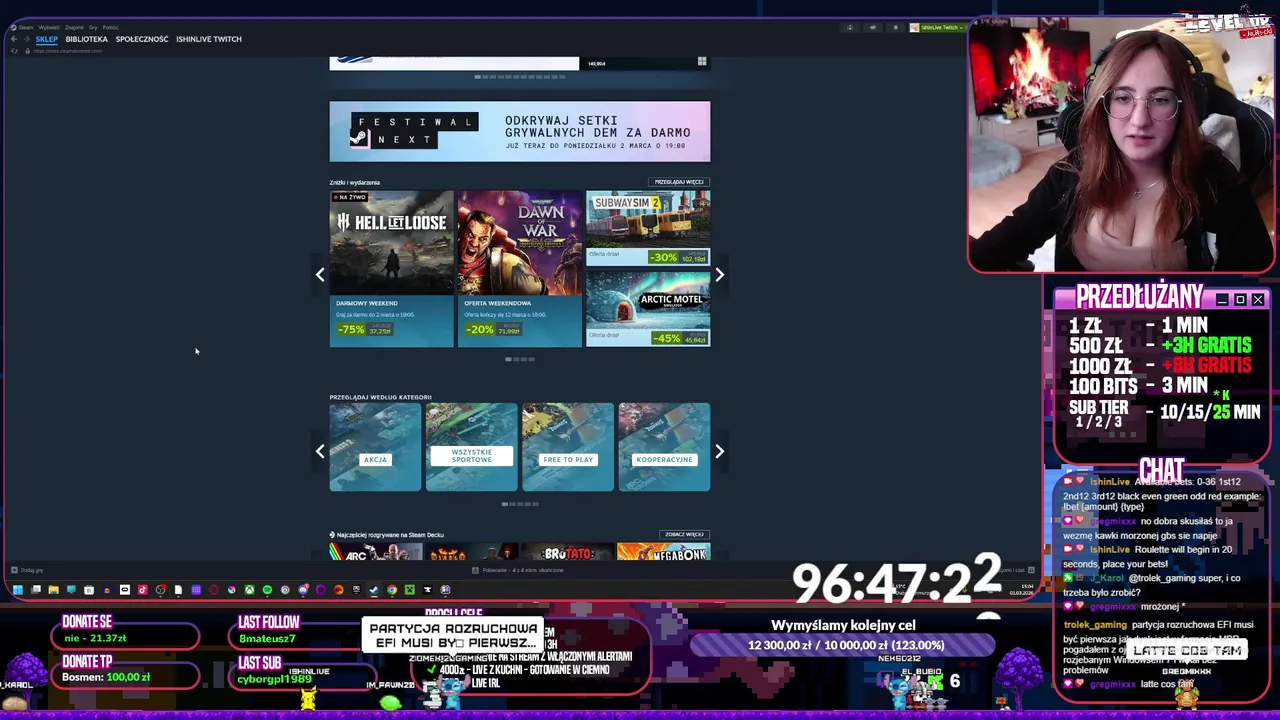The width and height of the screenshot is (1280, 720).
Task: Open the ARC Raiders thumbnail
Action: 375,551
